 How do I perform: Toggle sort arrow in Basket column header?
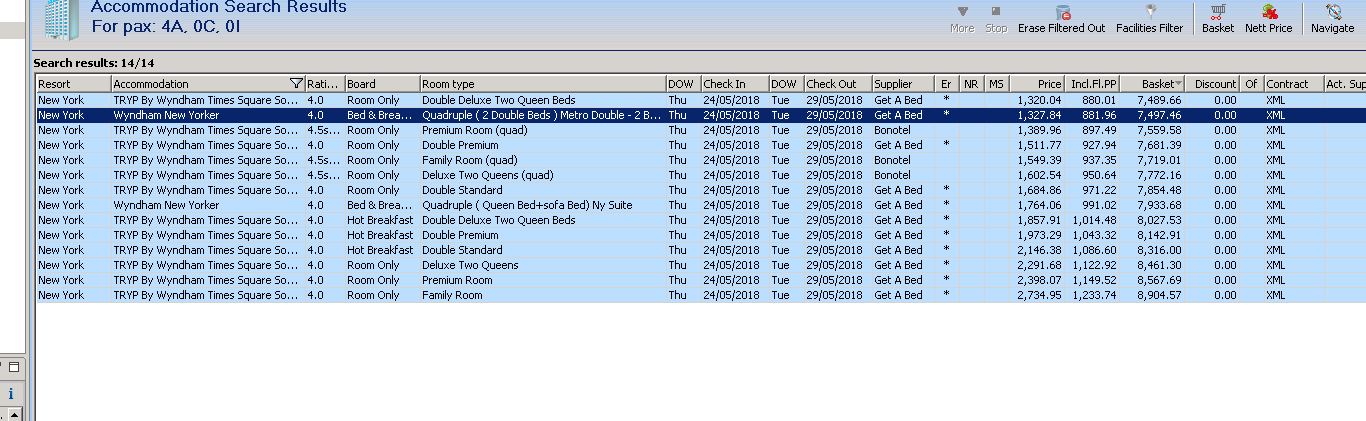[x=1179, y=84]
